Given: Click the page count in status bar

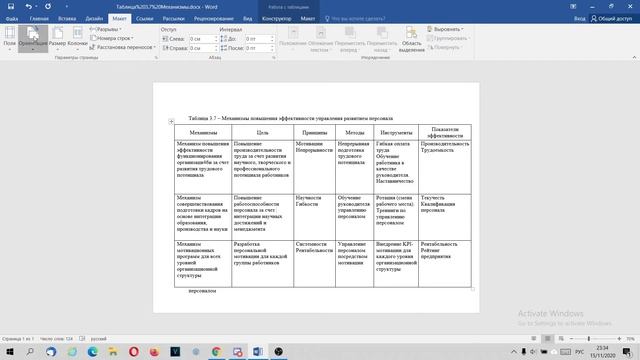Looking at the screenshot, I should point(18,339).
